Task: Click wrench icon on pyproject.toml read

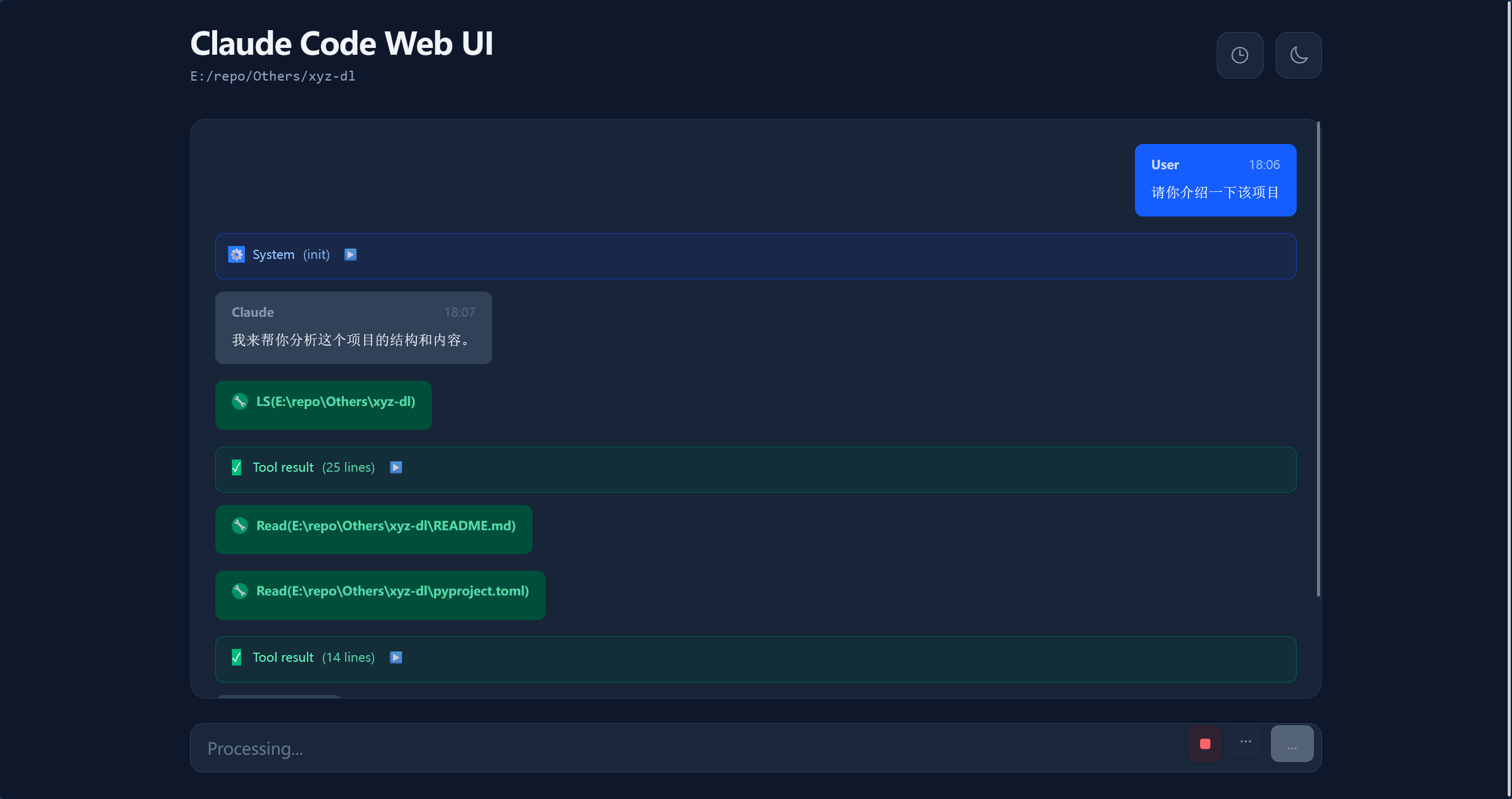Action: 240,591
